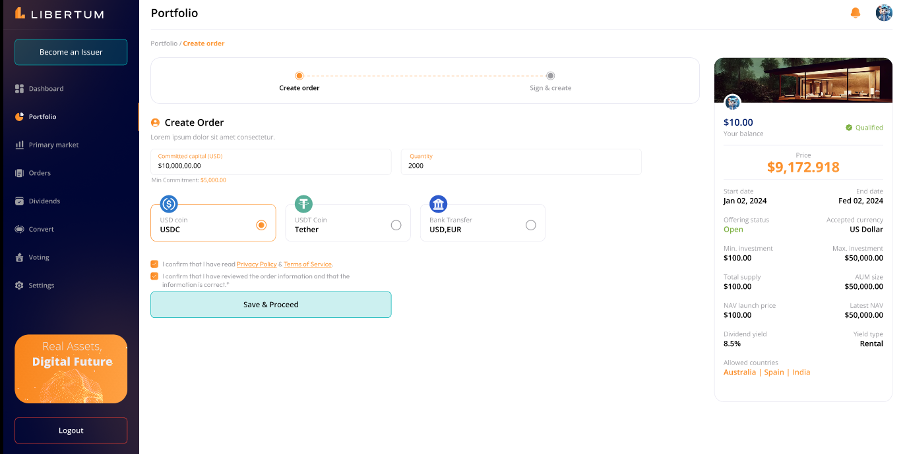Click the issuer avatar on property card

732,102
